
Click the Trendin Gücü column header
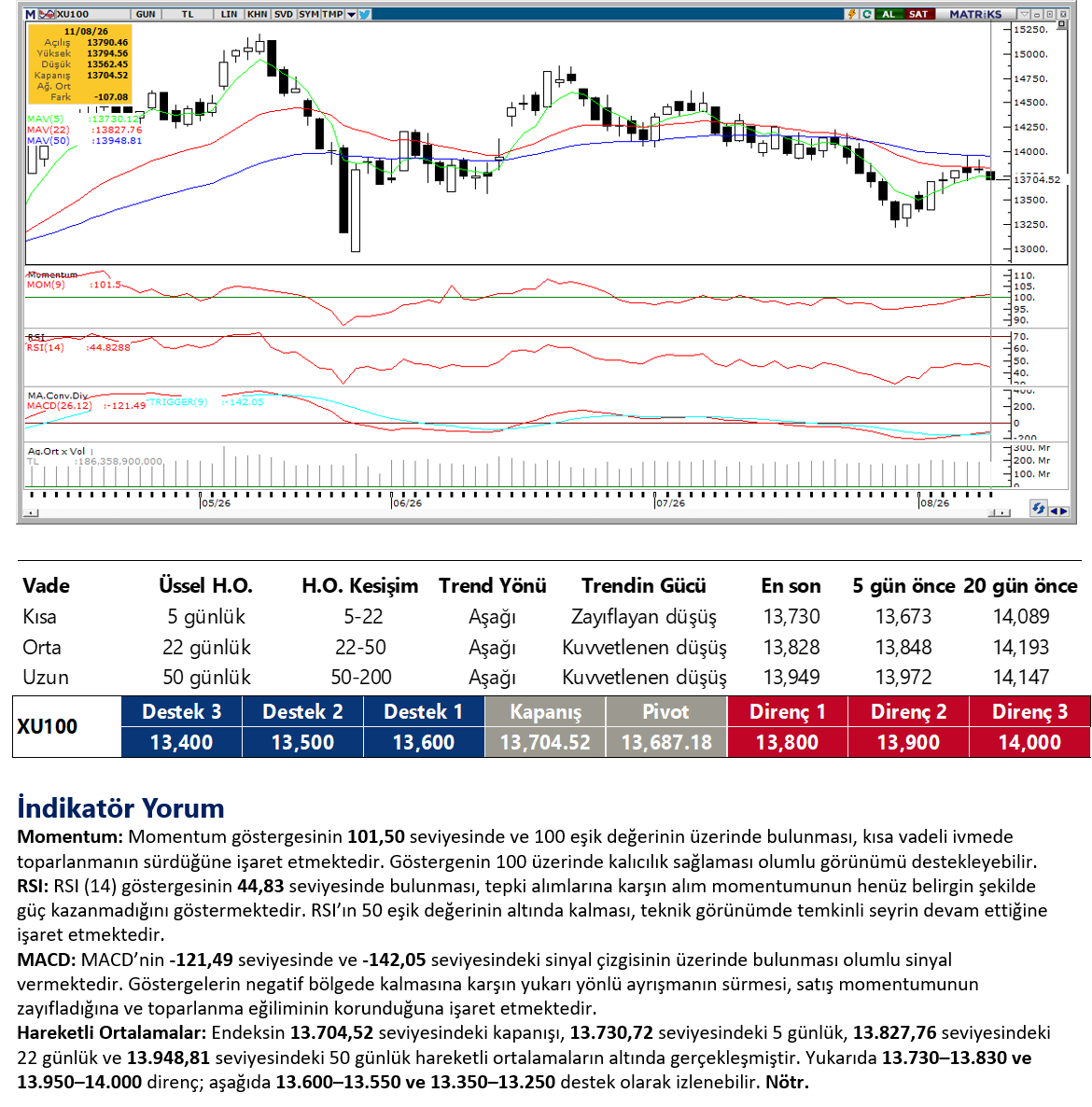pyautogui.click(x=644, y=586)
